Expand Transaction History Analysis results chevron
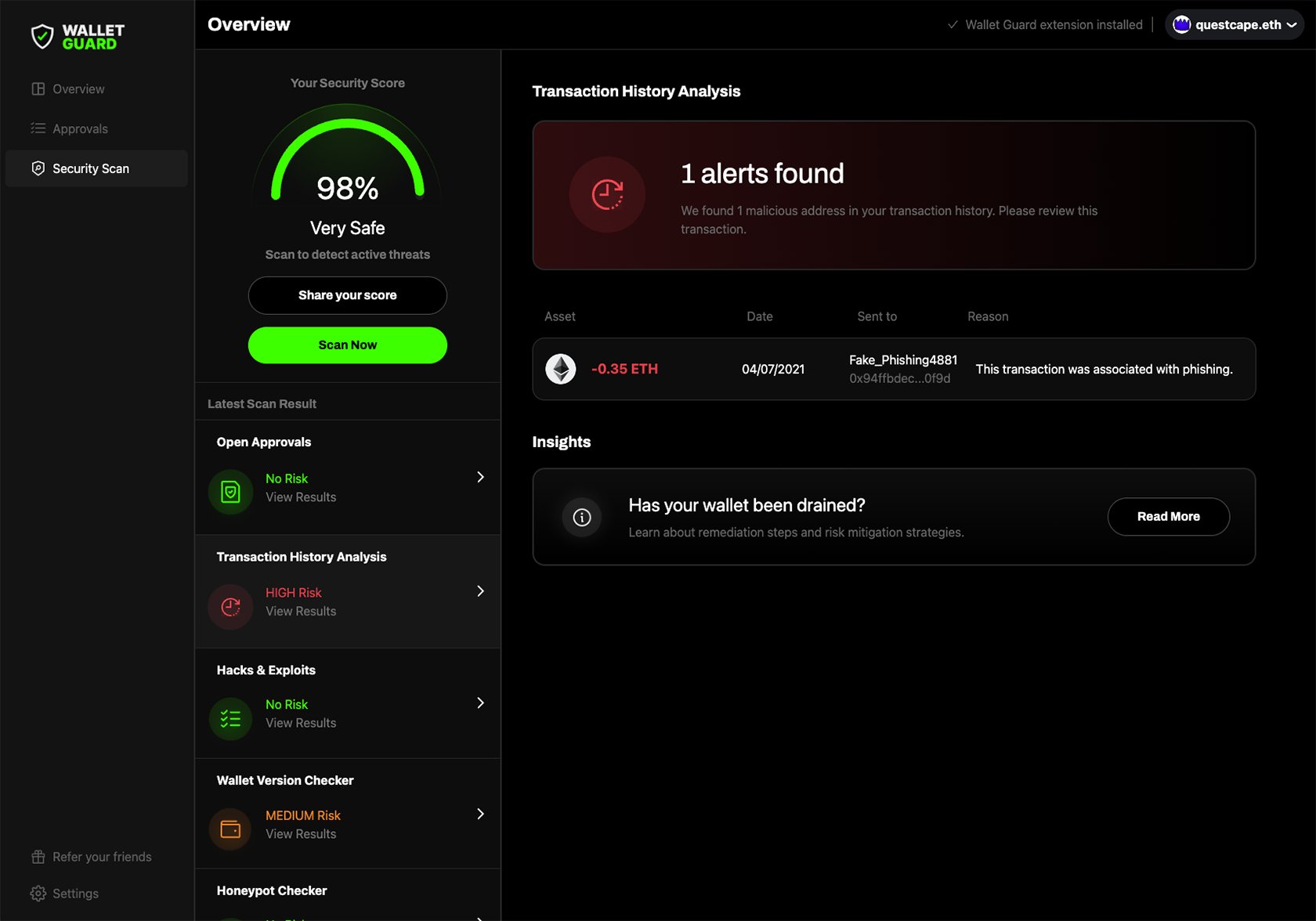Image resolution: width=1316 pixels, height=921 pixels. pyautogui.click(x=480, y=591)
